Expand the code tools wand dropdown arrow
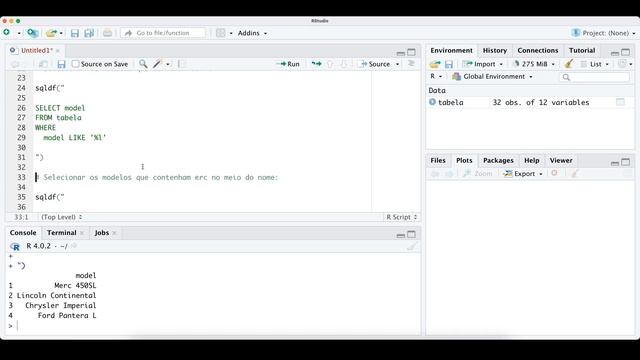The image size is (640, 360). click(x=168, y=64)
